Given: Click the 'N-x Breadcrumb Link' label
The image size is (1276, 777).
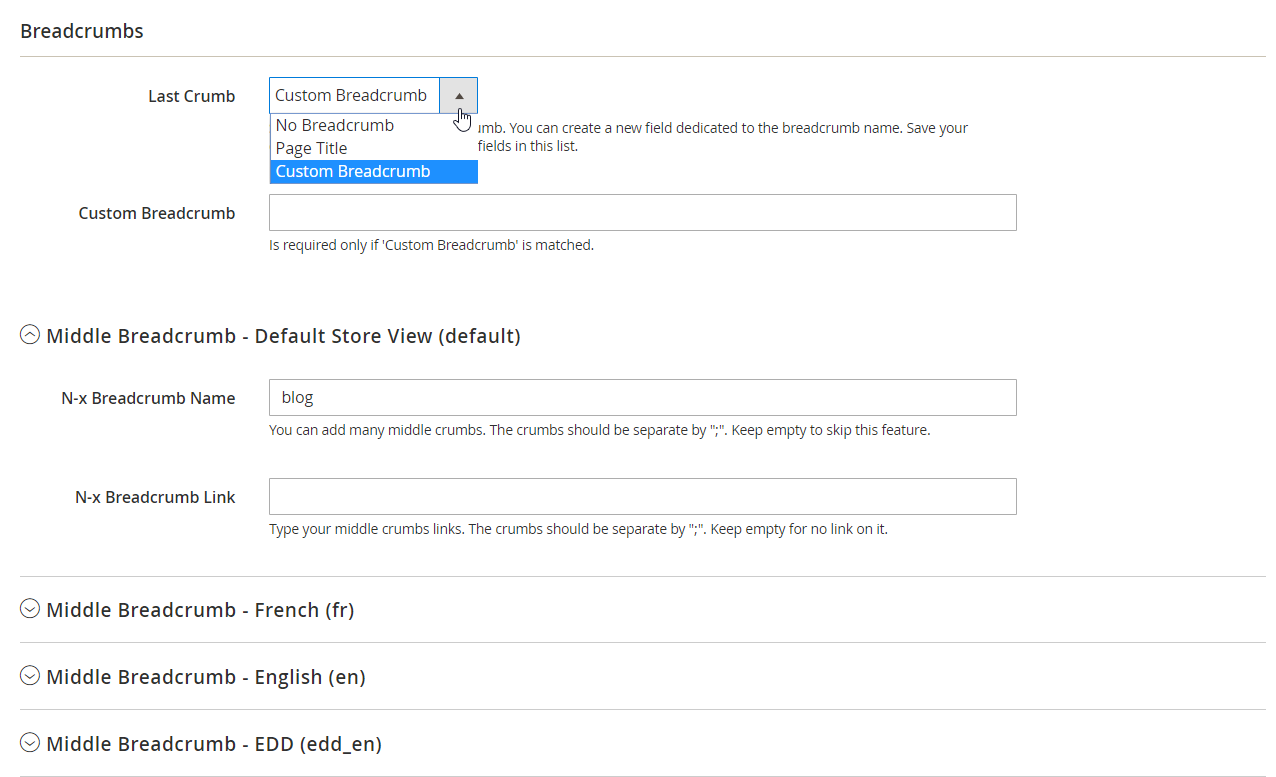Looking at the screenshot, I should click(x=155, y=497).
